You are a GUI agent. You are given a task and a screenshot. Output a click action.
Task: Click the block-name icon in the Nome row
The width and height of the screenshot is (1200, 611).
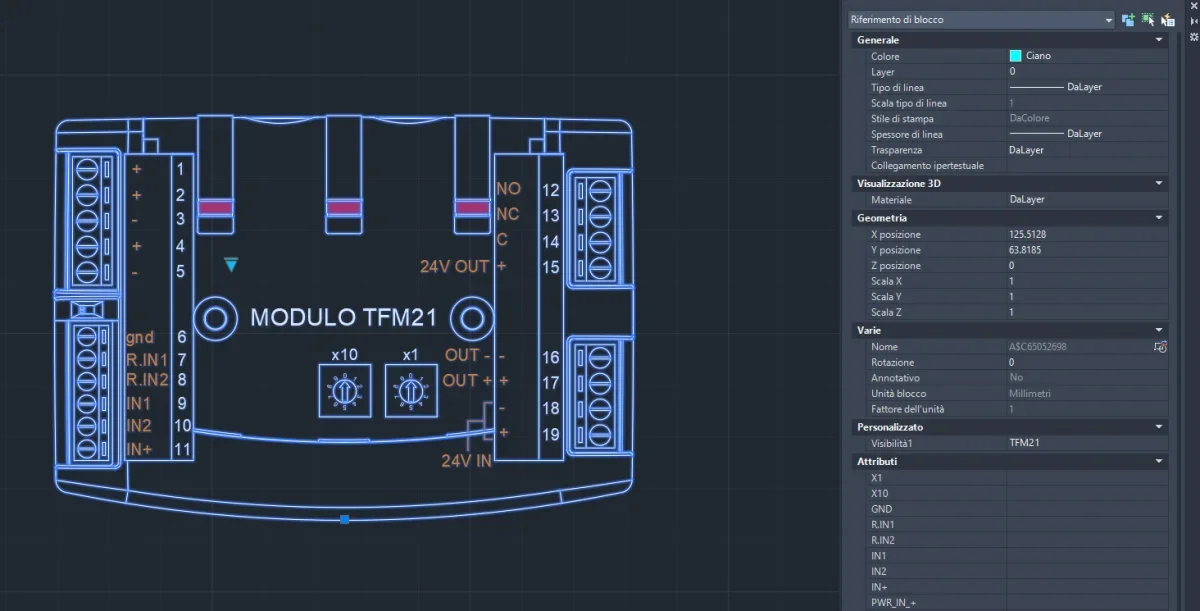(x=1160, y=347)
